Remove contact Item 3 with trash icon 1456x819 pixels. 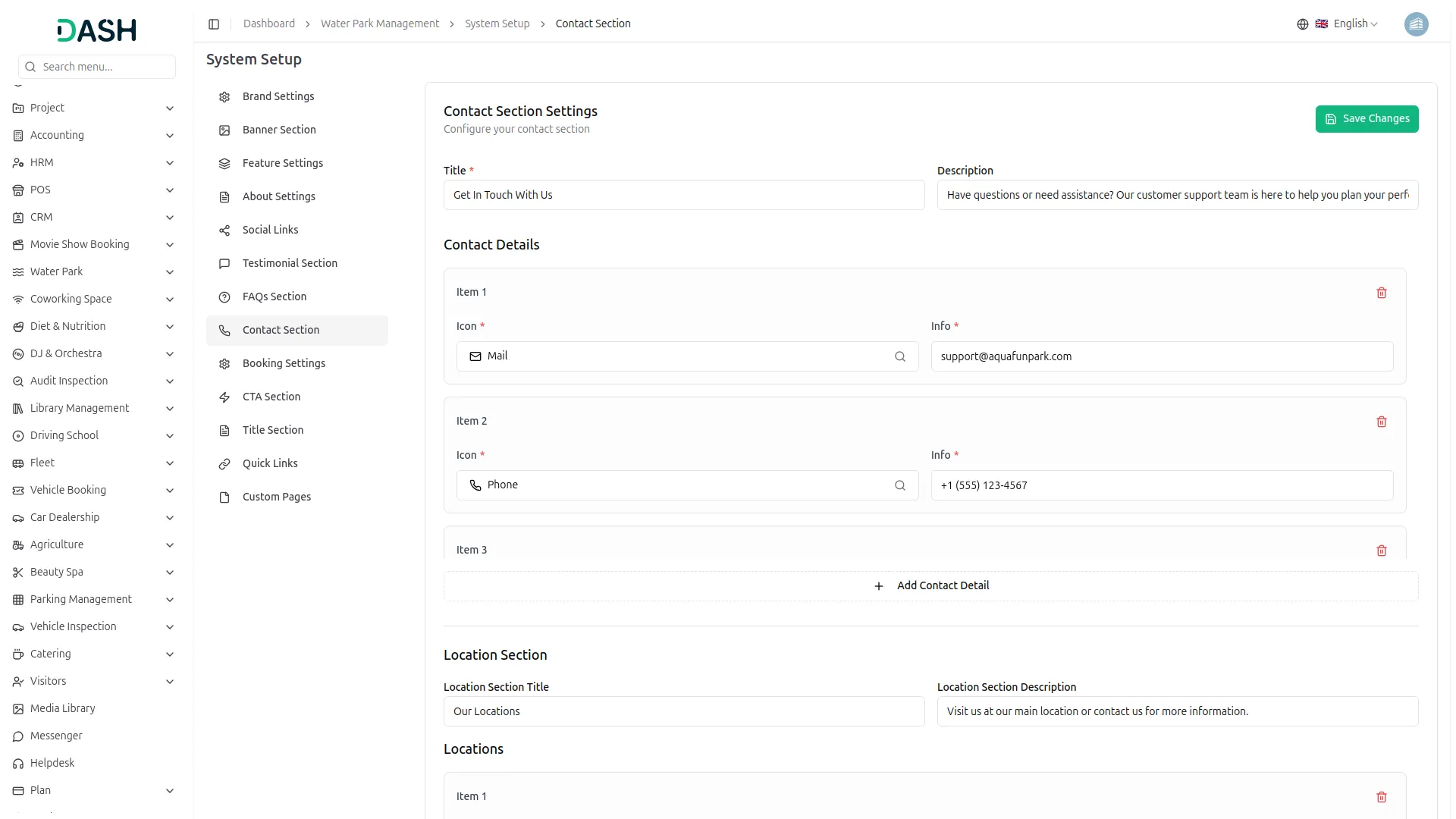pos(1381,551)
